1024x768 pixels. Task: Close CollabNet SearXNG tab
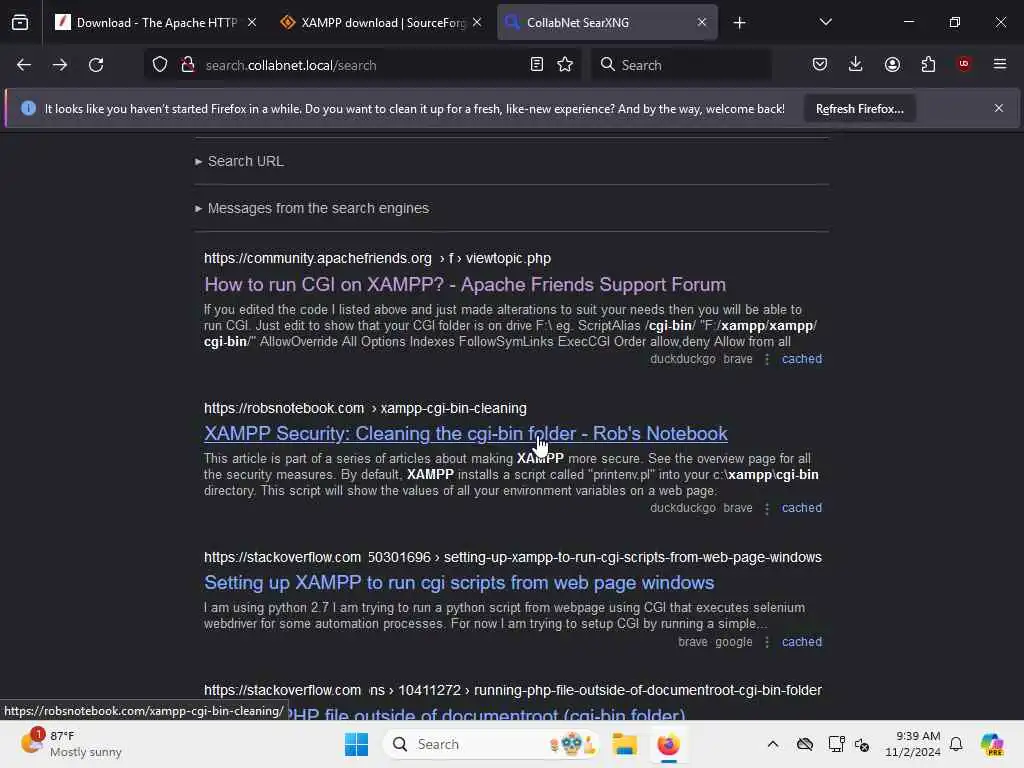(701, 23)
